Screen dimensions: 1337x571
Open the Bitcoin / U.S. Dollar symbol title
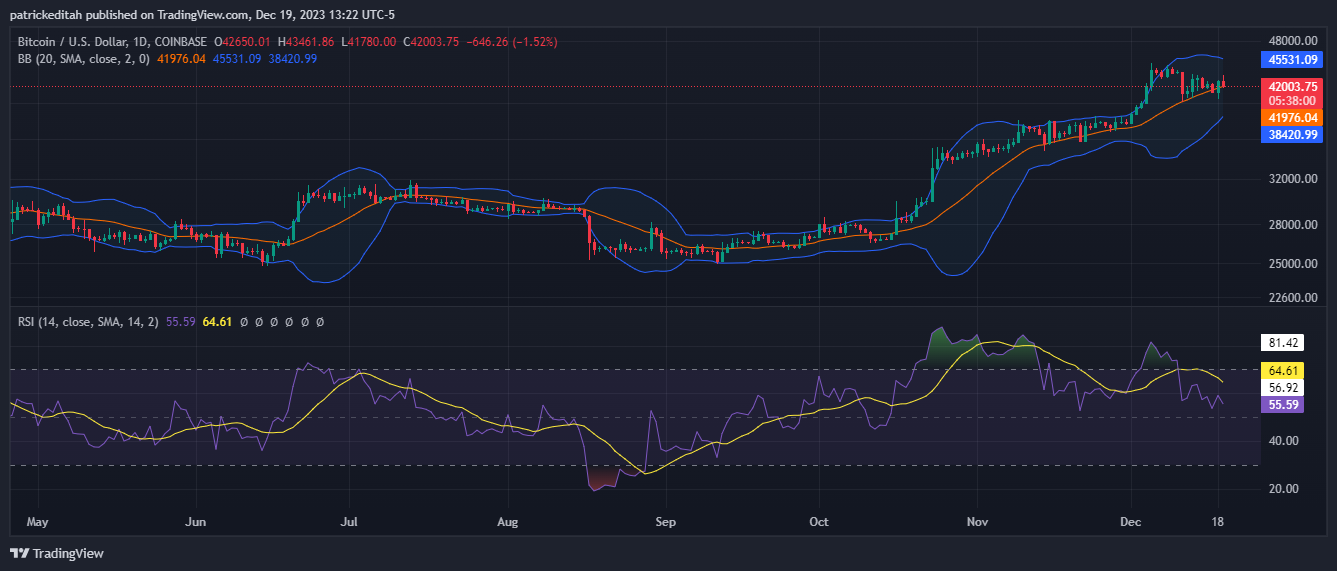point(112,42)
